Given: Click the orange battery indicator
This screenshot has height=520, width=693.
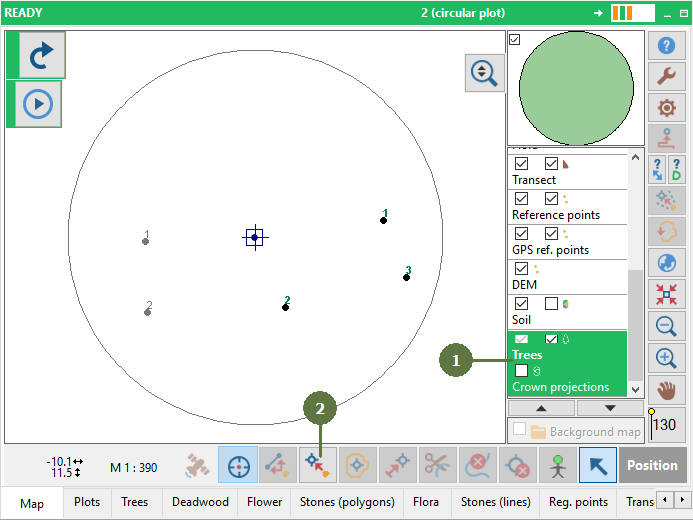Looking at the screenshot, I should point(632,13).
